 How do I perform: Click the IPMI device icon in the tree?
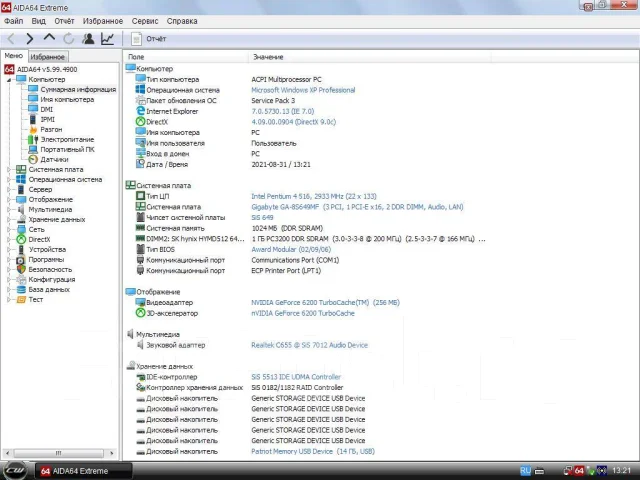33,119
